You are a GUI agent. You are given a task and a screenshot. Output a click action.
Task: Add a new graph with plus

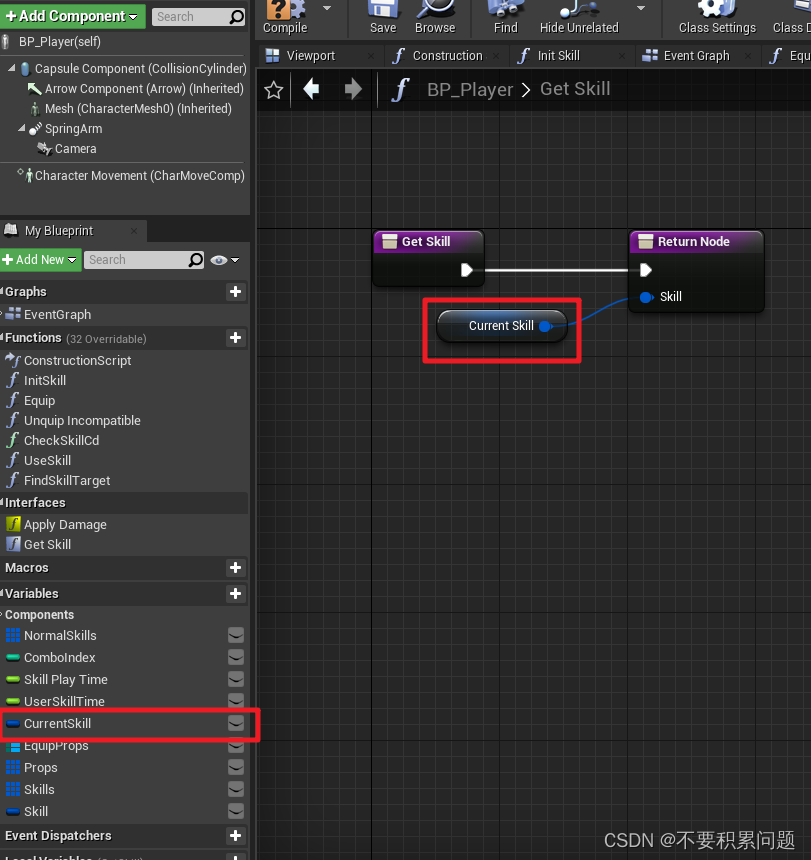tap(235, 292)
